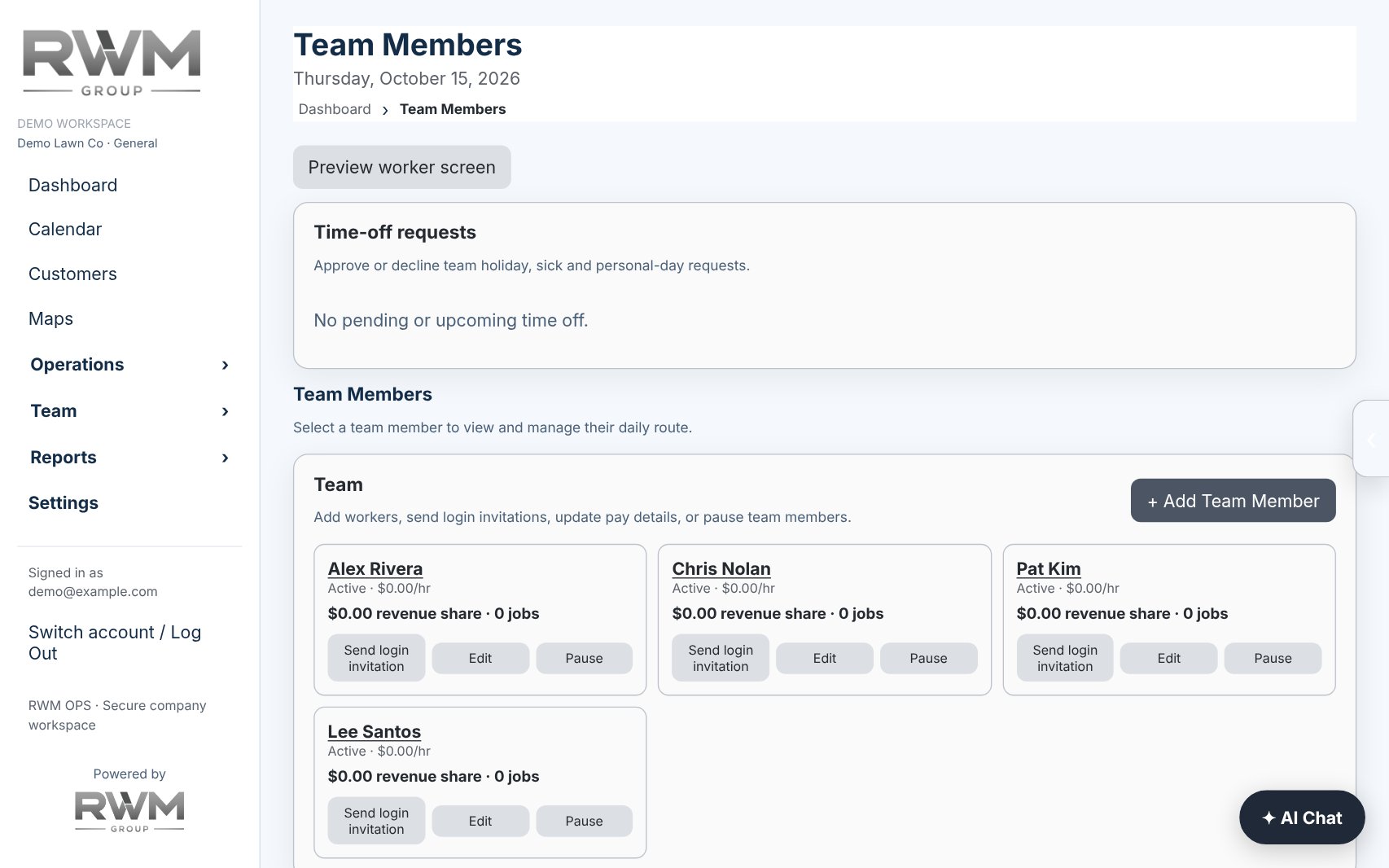
Task: Expand the Team menu chevron
Action: pyautogui.click(x=226, y=412)
